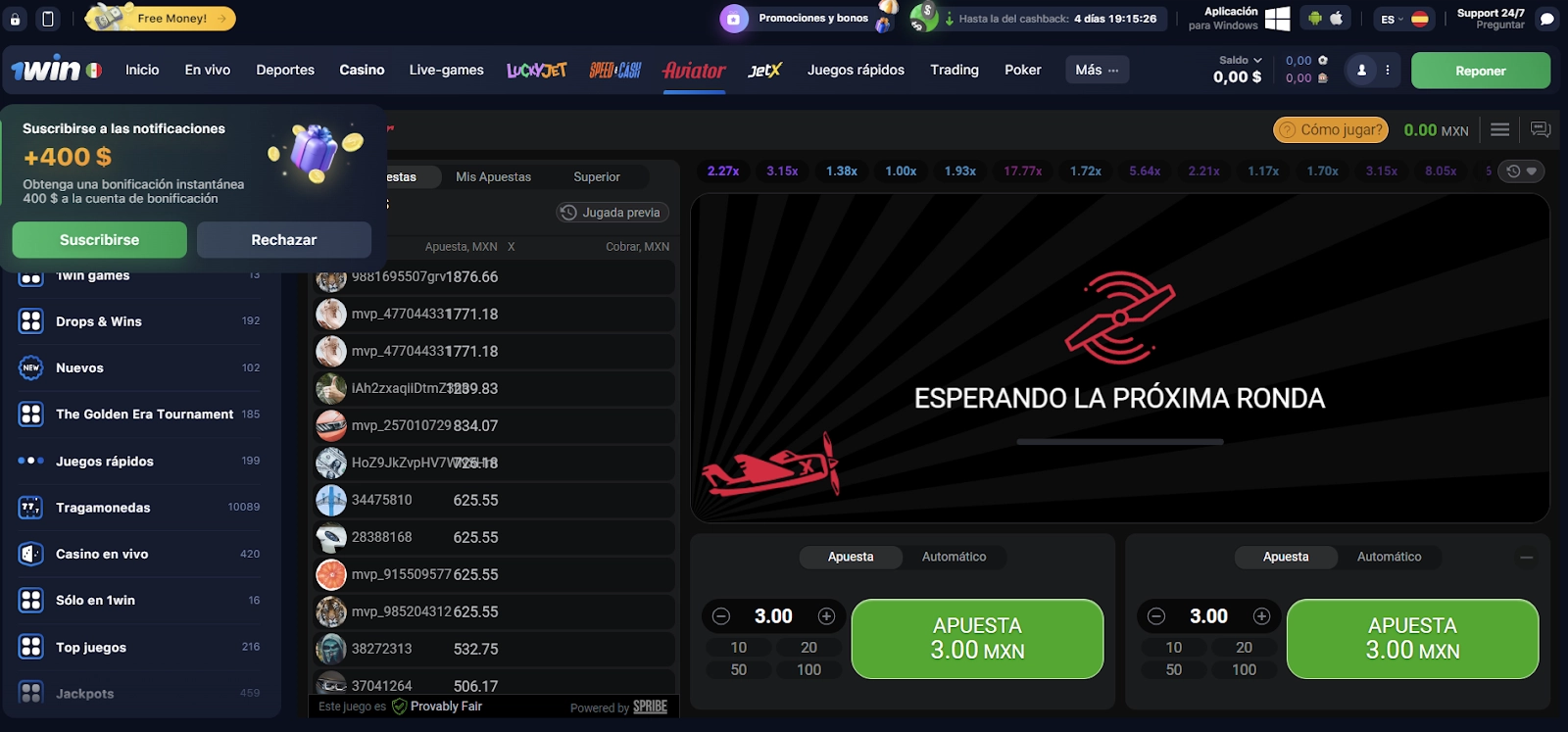The width and height of the screenshot is (1568, 732).
Task: Click the Jackpots sidebar icon
Action: click(31, 693)
